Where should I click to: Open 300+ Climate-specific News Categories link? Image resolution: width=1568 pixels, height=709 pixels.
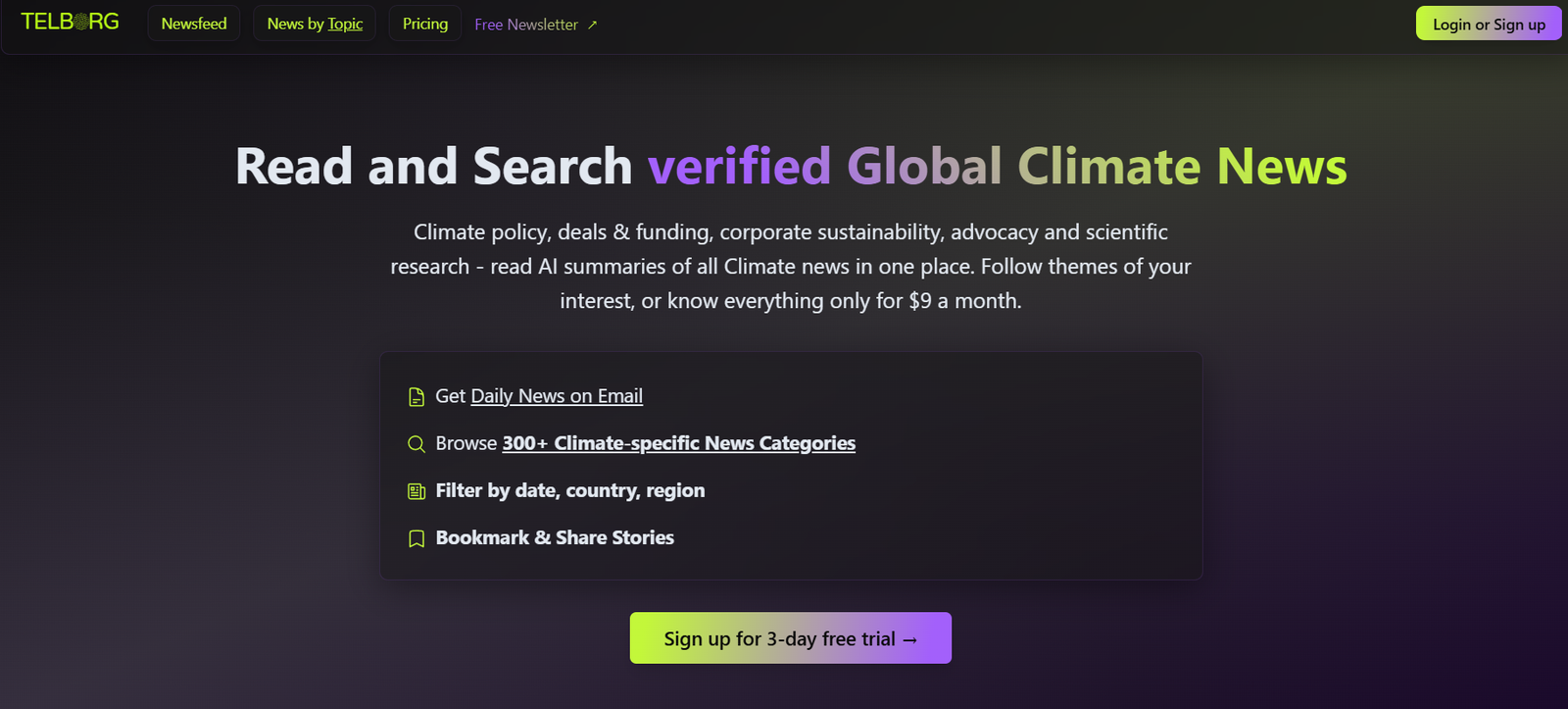pos(678,443)
